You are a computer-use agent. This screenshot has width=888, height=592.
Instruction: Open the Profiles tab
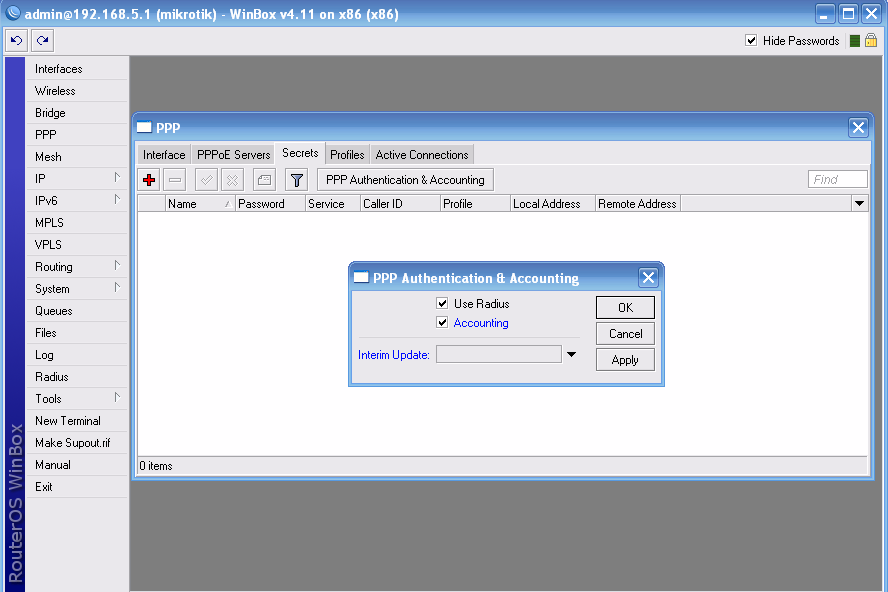pyautogui.click(x=347, y=155)
